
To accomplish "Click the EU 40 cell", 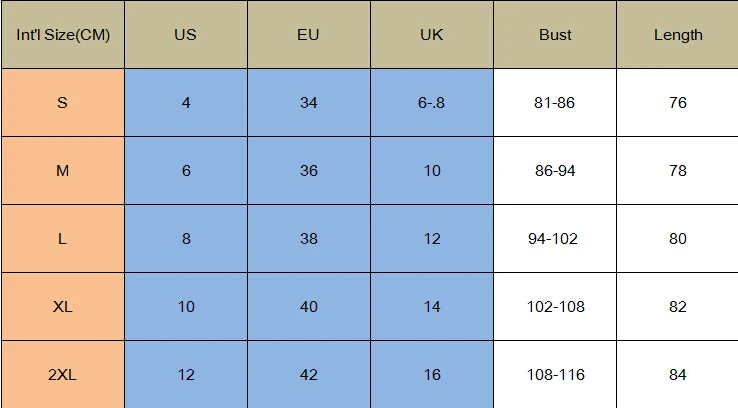I will [309, 306].
